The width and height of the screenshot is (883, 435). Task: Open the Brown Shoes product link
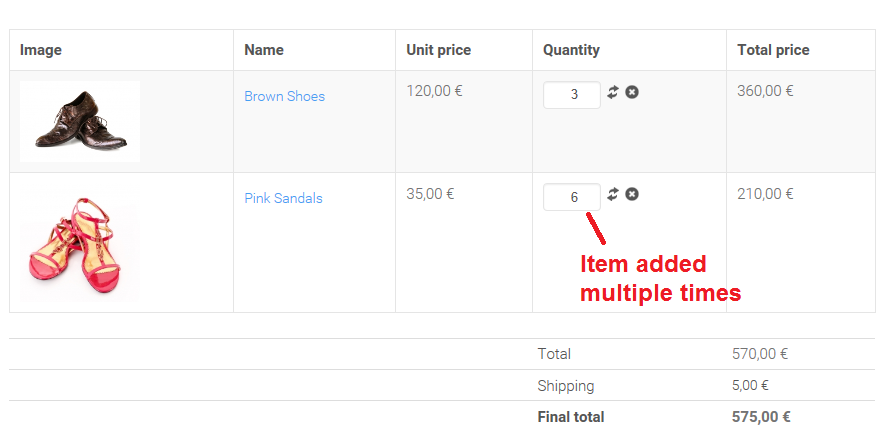point(284,96)
